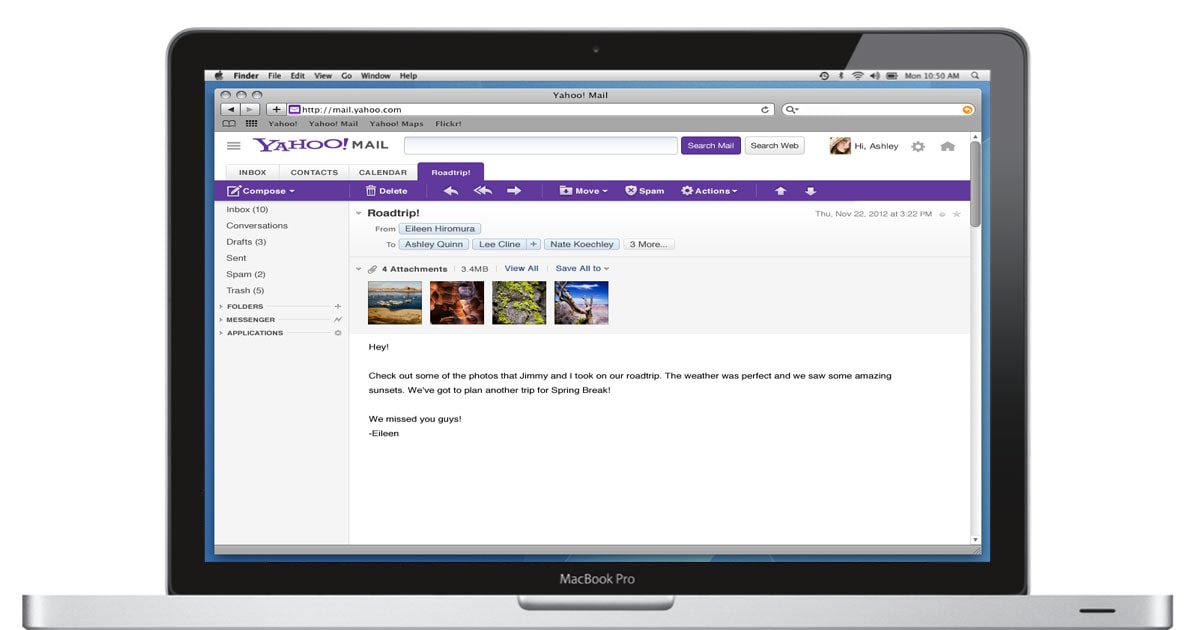
Task: Open the Move dropdown menu
Action: [x=583, y=191]
